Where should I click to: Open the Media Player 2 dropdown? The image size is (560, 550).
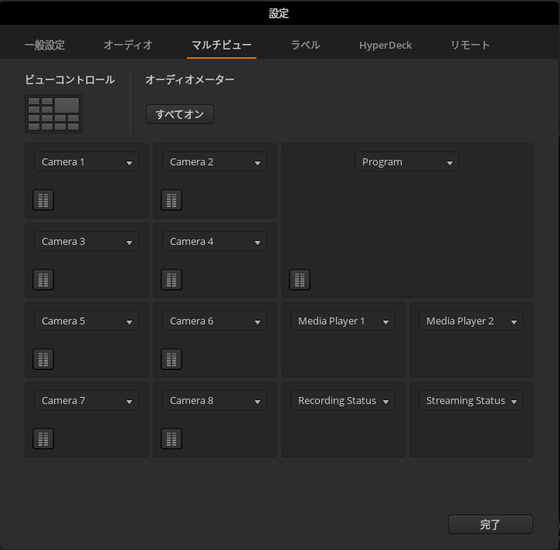pos(471,321)
